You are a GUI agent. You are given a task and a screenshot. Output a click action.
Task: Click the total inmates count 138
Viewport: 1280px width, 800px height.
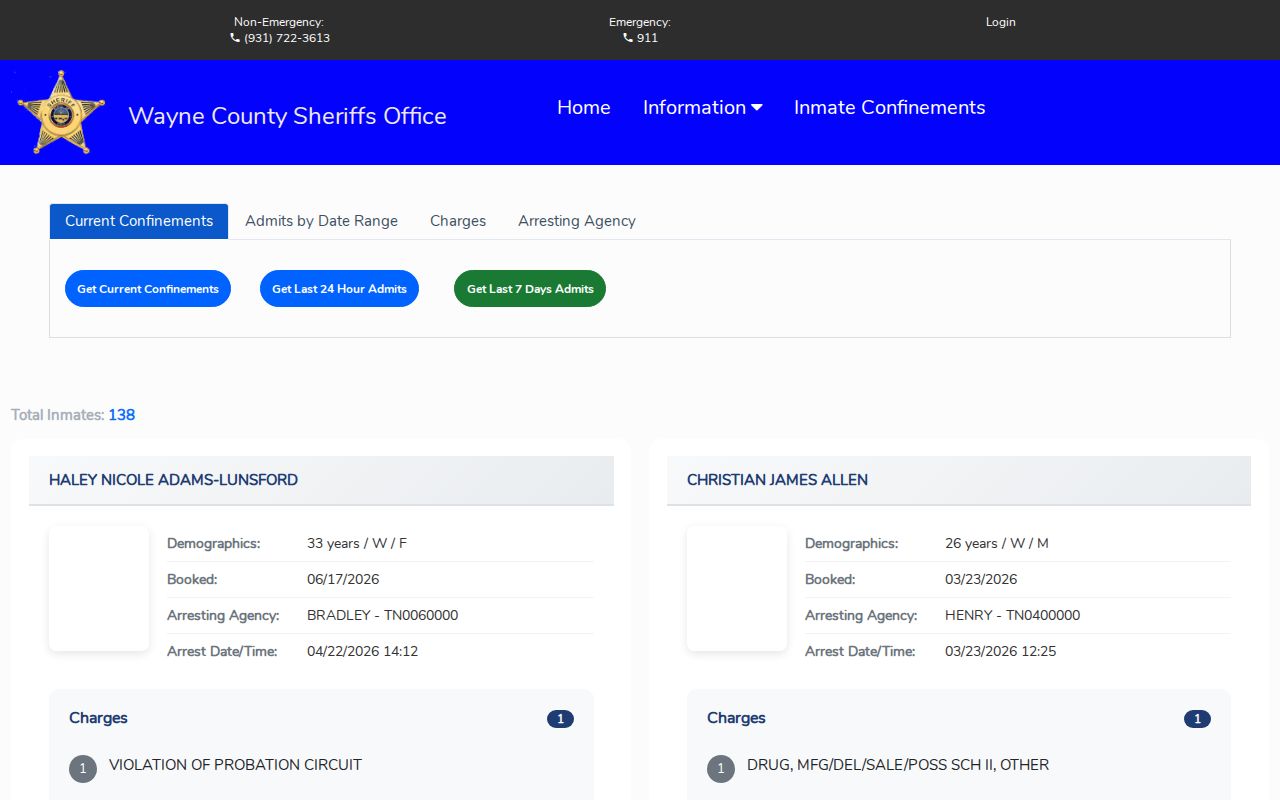point(122,415)
